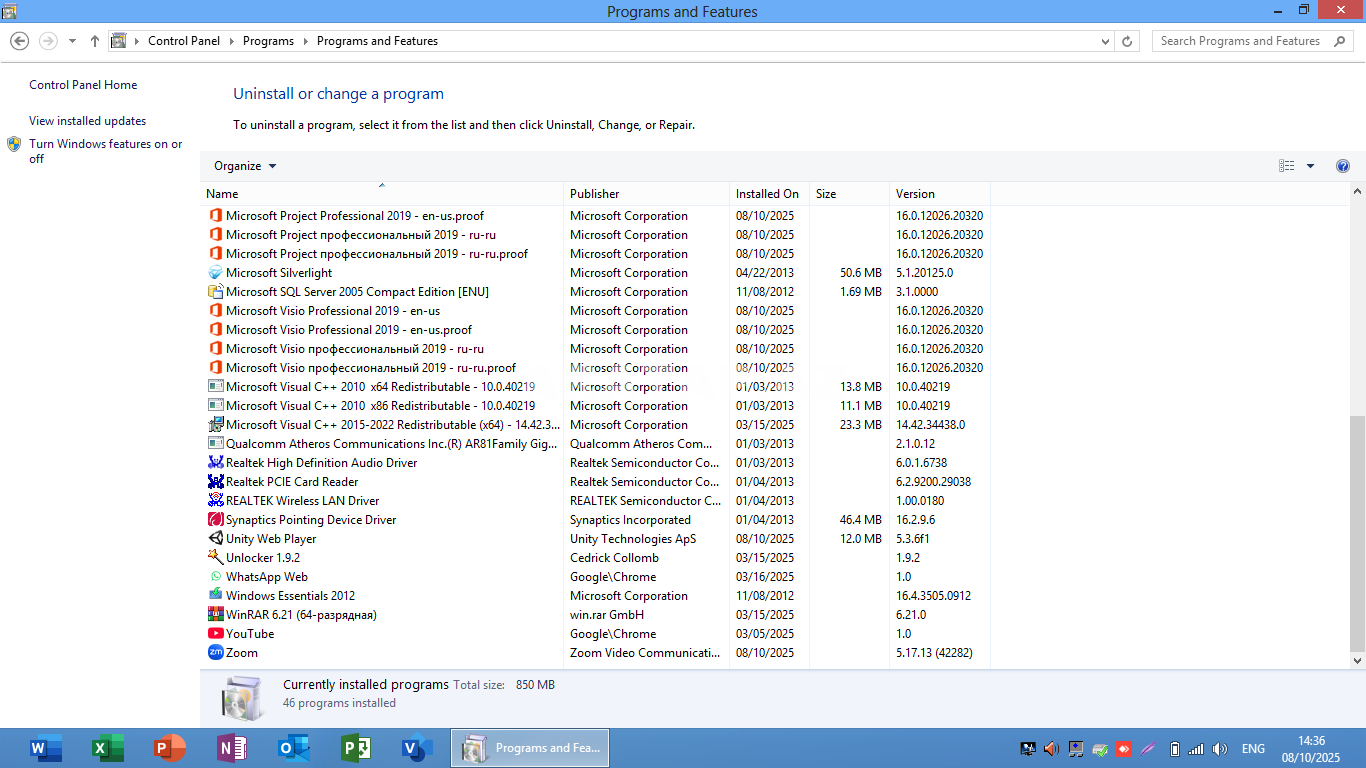Expand the view options dropdown arrow
The height and width of the screenshot is (768, 1366).
(1310, 166)
